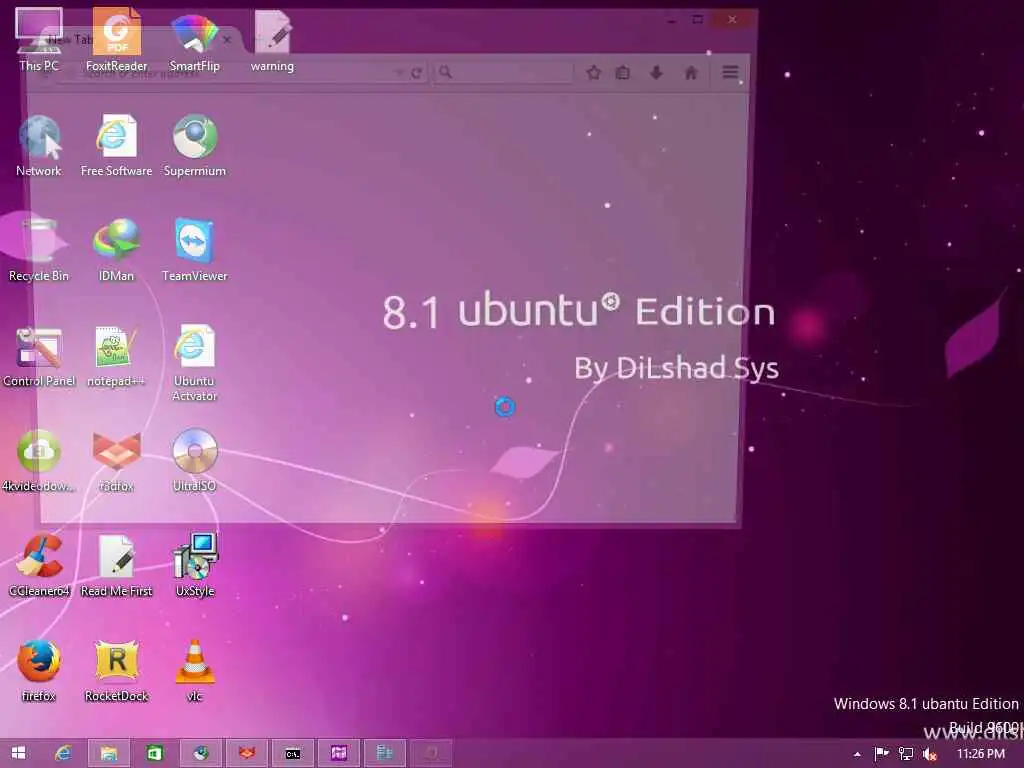
Task: Switch to the blue taskbar app right of the purple one
Action: pos(385,753)
